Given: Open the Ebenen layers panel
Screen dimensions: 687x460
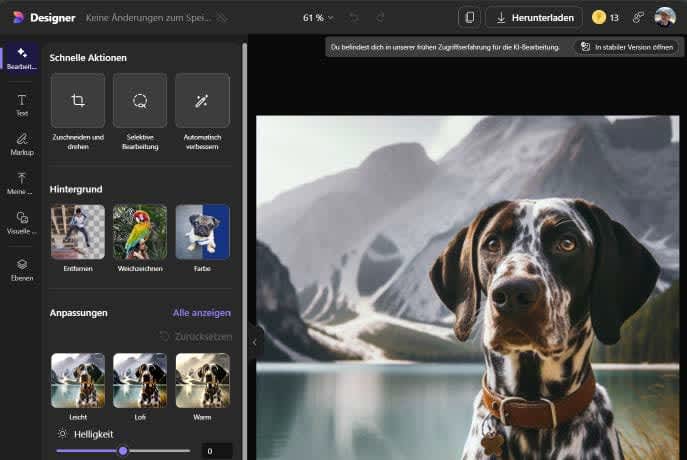Looking at the screenshot, I should [21, 269].
